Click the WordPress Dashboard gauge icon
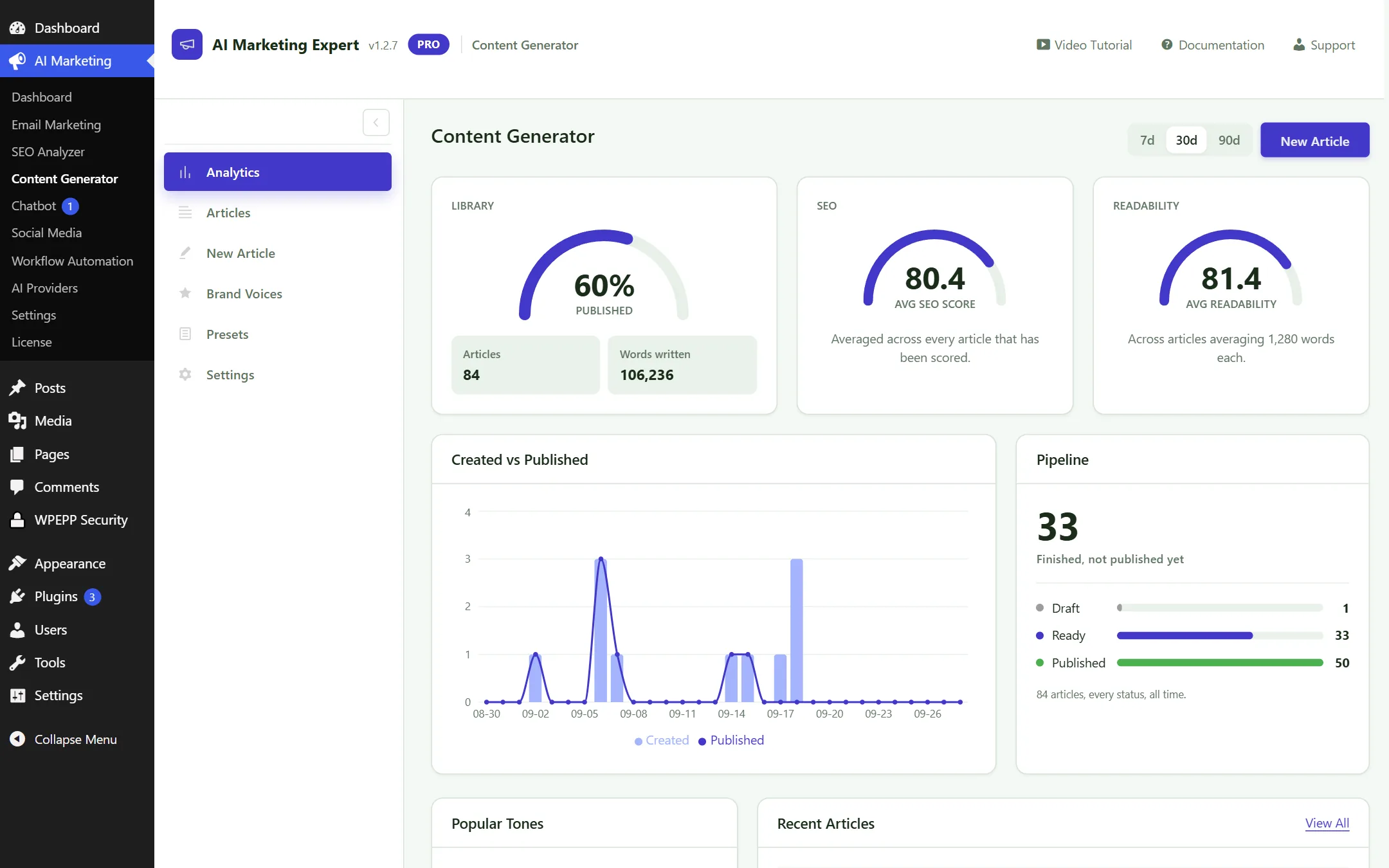The width and height of the screenshot is (1389, 868). pos(17,28)
